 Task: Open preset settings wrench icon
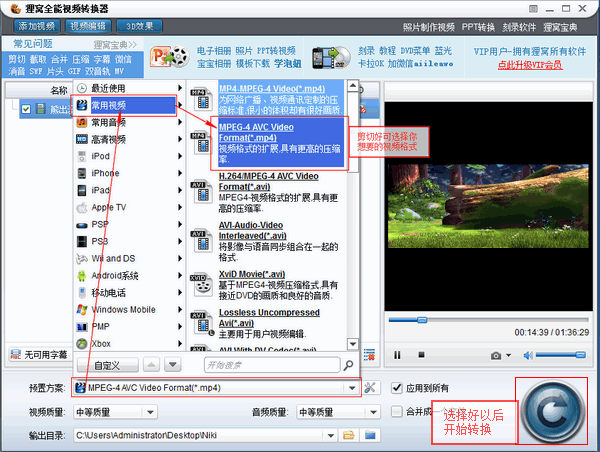370,388
